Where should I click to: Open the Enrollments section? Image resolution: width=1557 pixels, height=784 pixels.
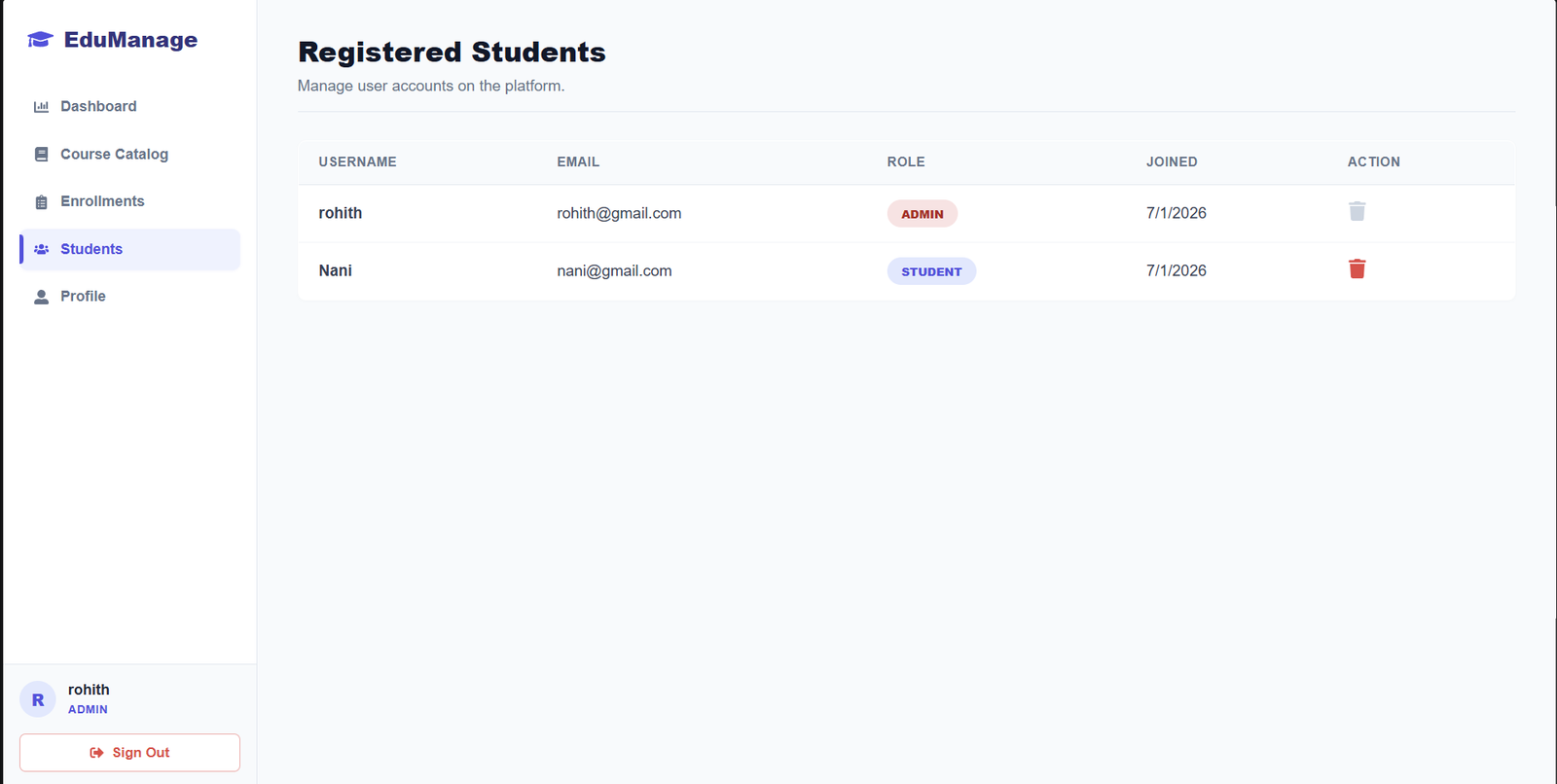point(129,201)
